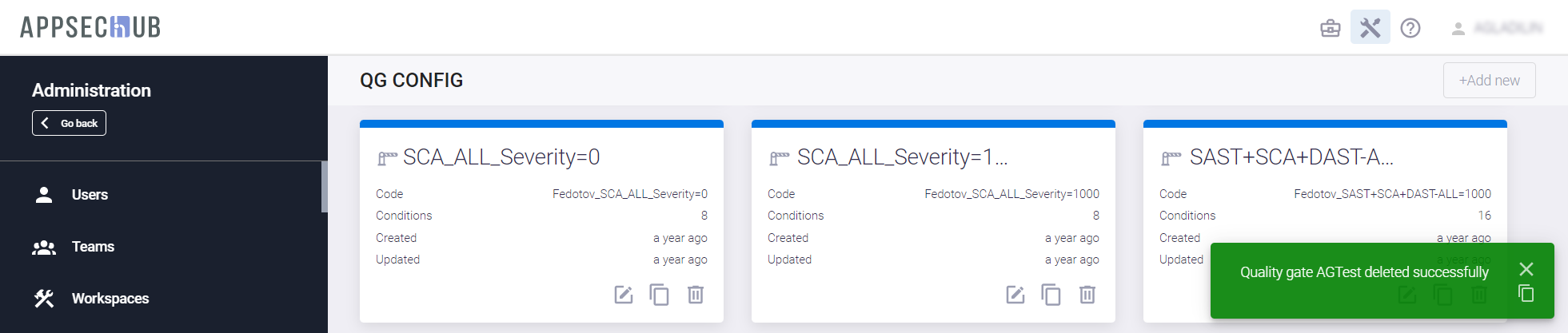
Task: Click the user profile avatar icon
Action: click(1458, 29)
